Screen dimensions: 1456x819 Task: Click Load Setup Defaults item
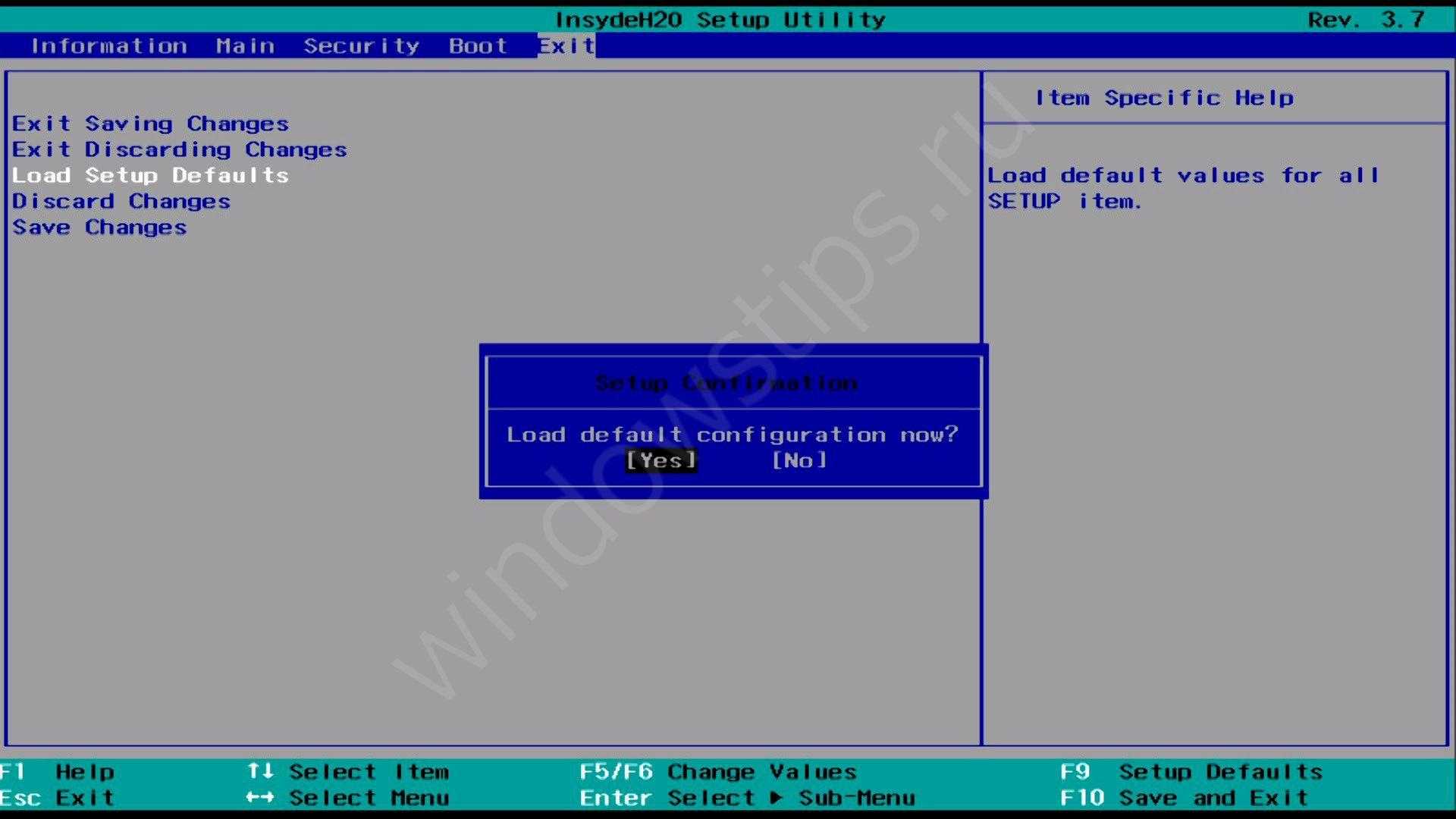pyautogui.click(x=150, y=175)
